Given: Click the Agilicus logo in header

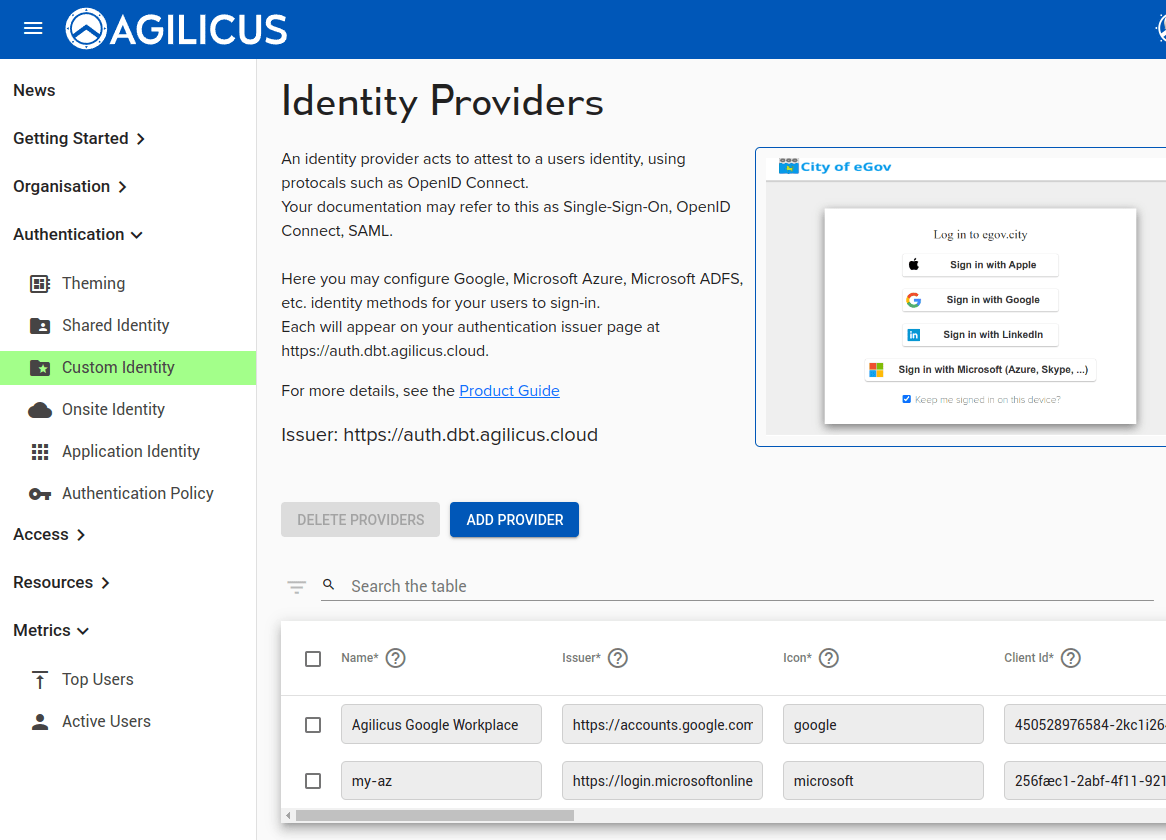Looking at the screenshot, I should click(177, 29).
